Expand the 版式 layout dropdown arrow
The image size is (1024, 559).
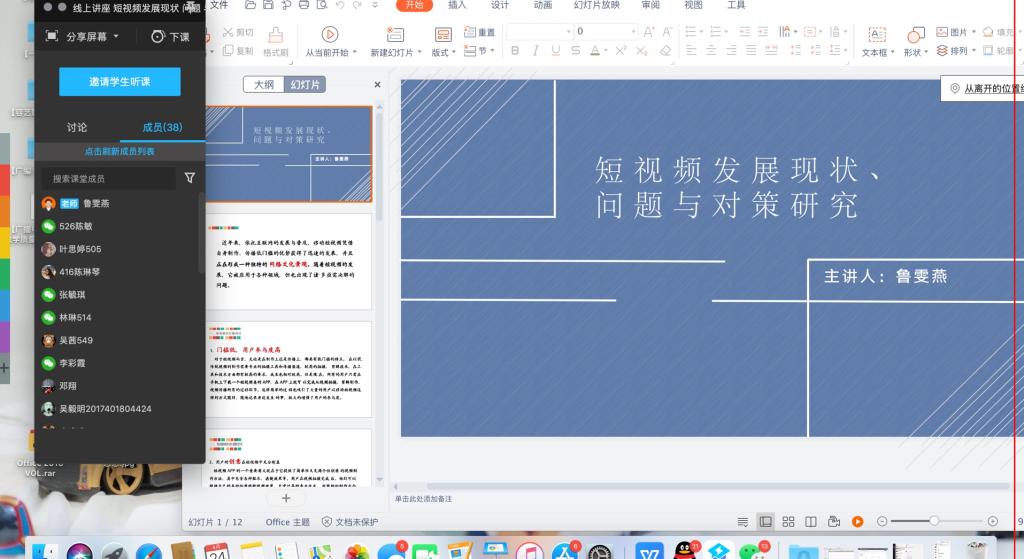pyautogui.click(x=453, y=52)
